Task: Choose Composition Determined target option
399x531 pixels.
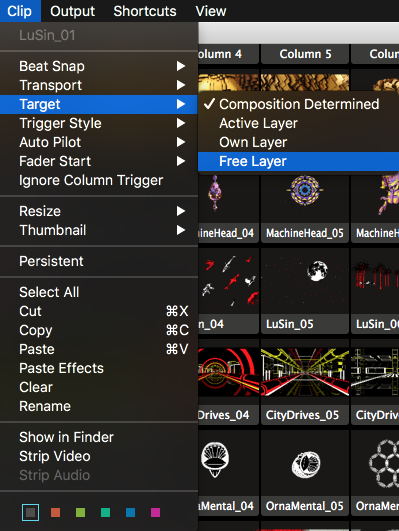Action: [x=298, y=104]
